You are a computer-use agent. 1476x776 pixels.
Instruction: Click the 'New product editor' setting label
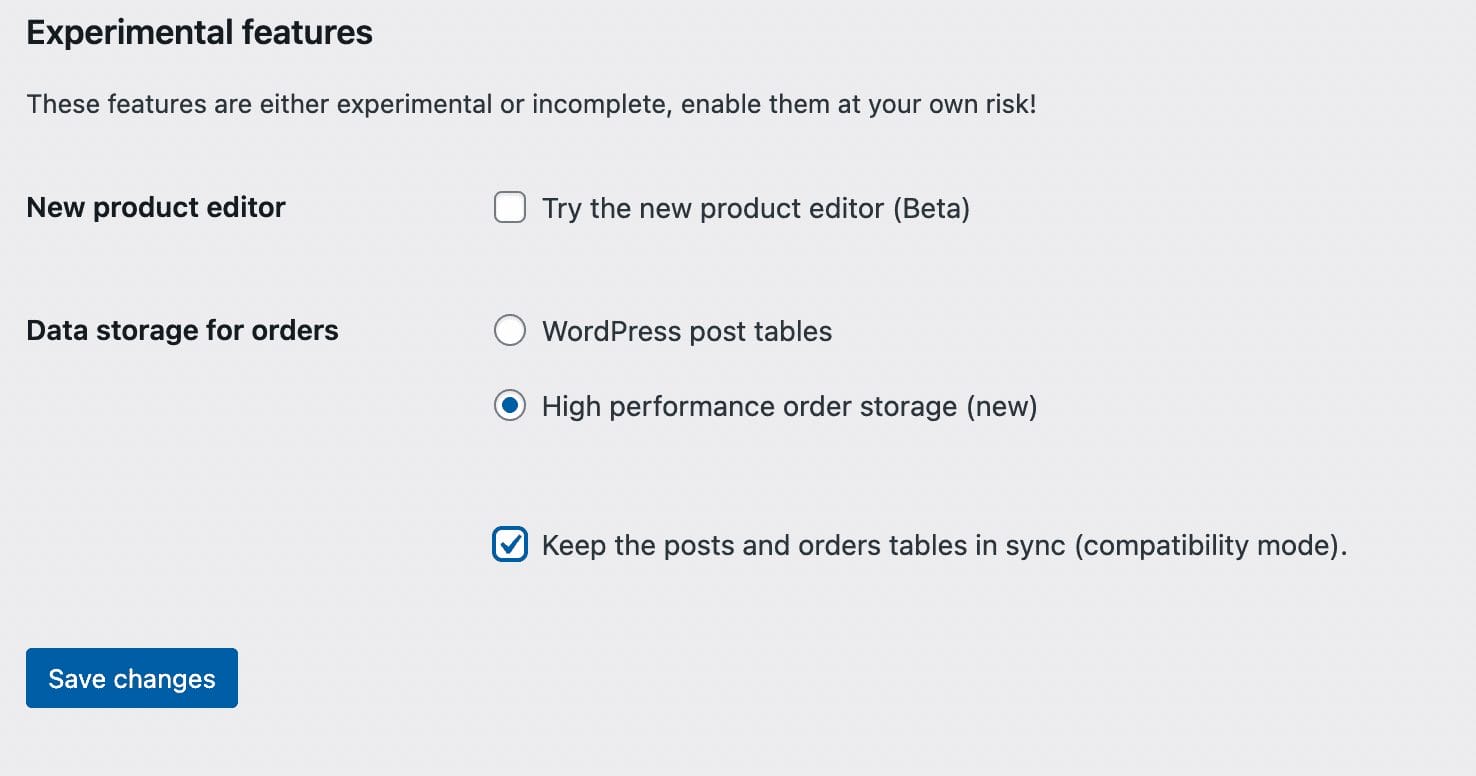[156, 207]
